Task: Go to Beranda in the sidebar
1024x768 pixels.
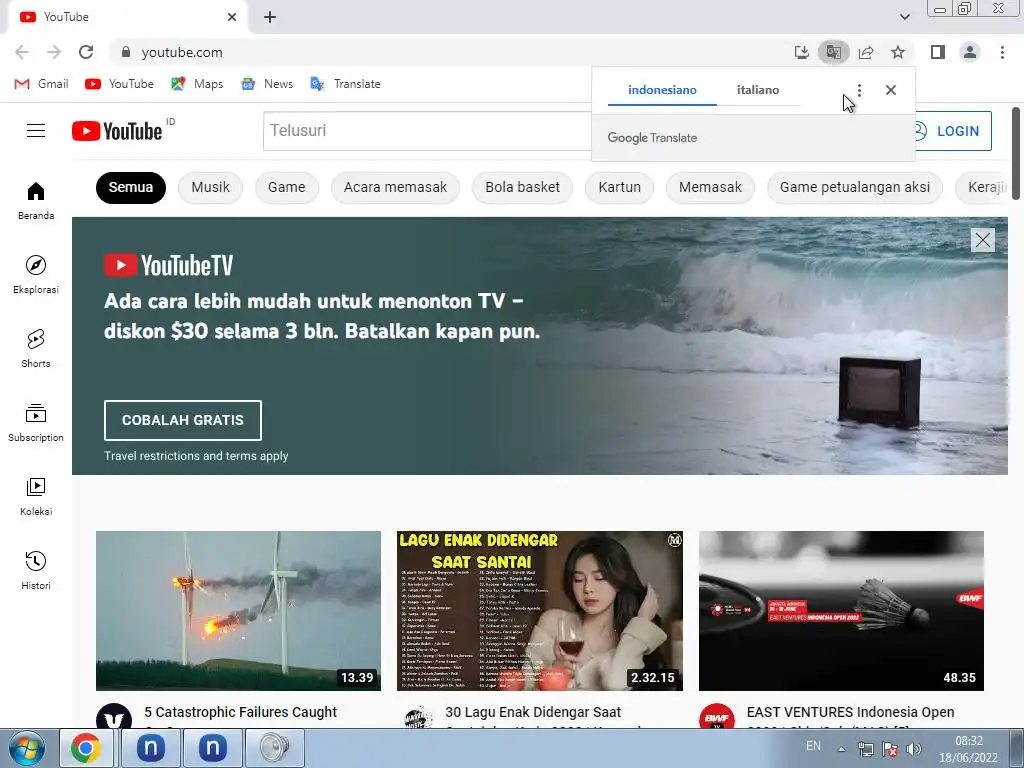Action: [x=36, y=200]
